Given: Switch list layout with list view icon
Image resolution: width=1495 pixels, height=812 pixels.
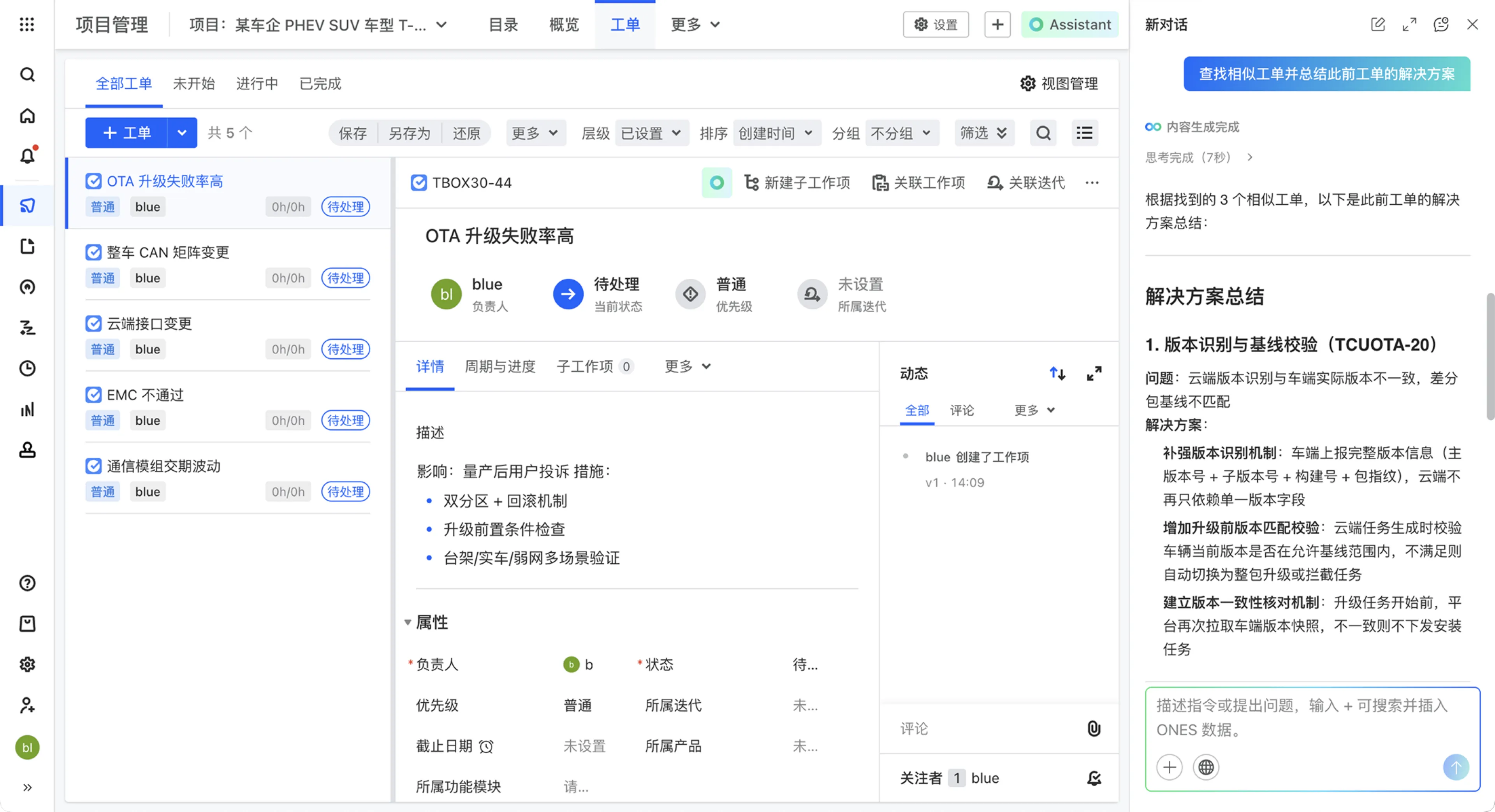Looking at the screenshot, I should (1084, 133).
